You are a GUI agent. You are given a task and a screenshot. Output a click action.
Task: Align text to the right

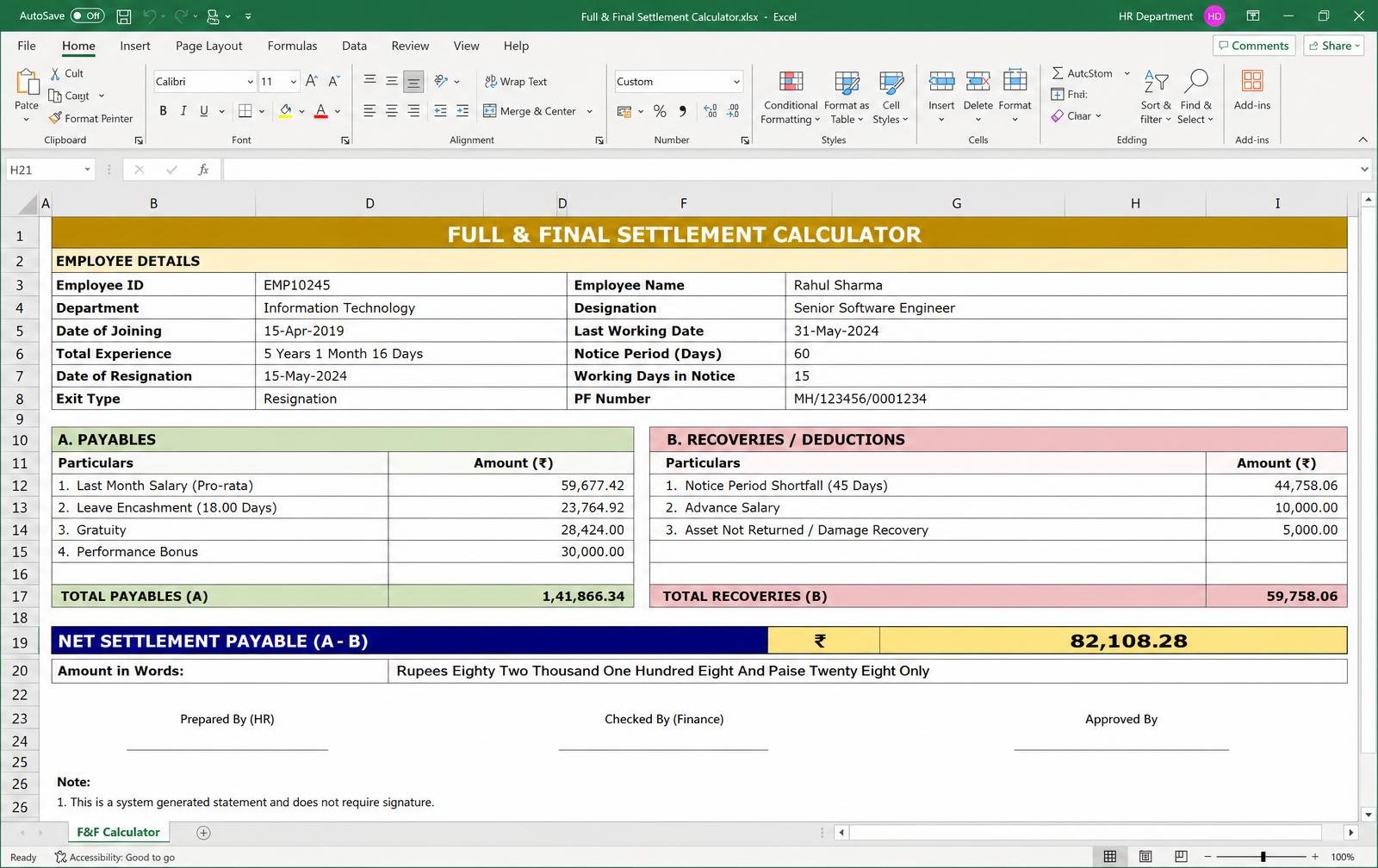tap(413, 110)
